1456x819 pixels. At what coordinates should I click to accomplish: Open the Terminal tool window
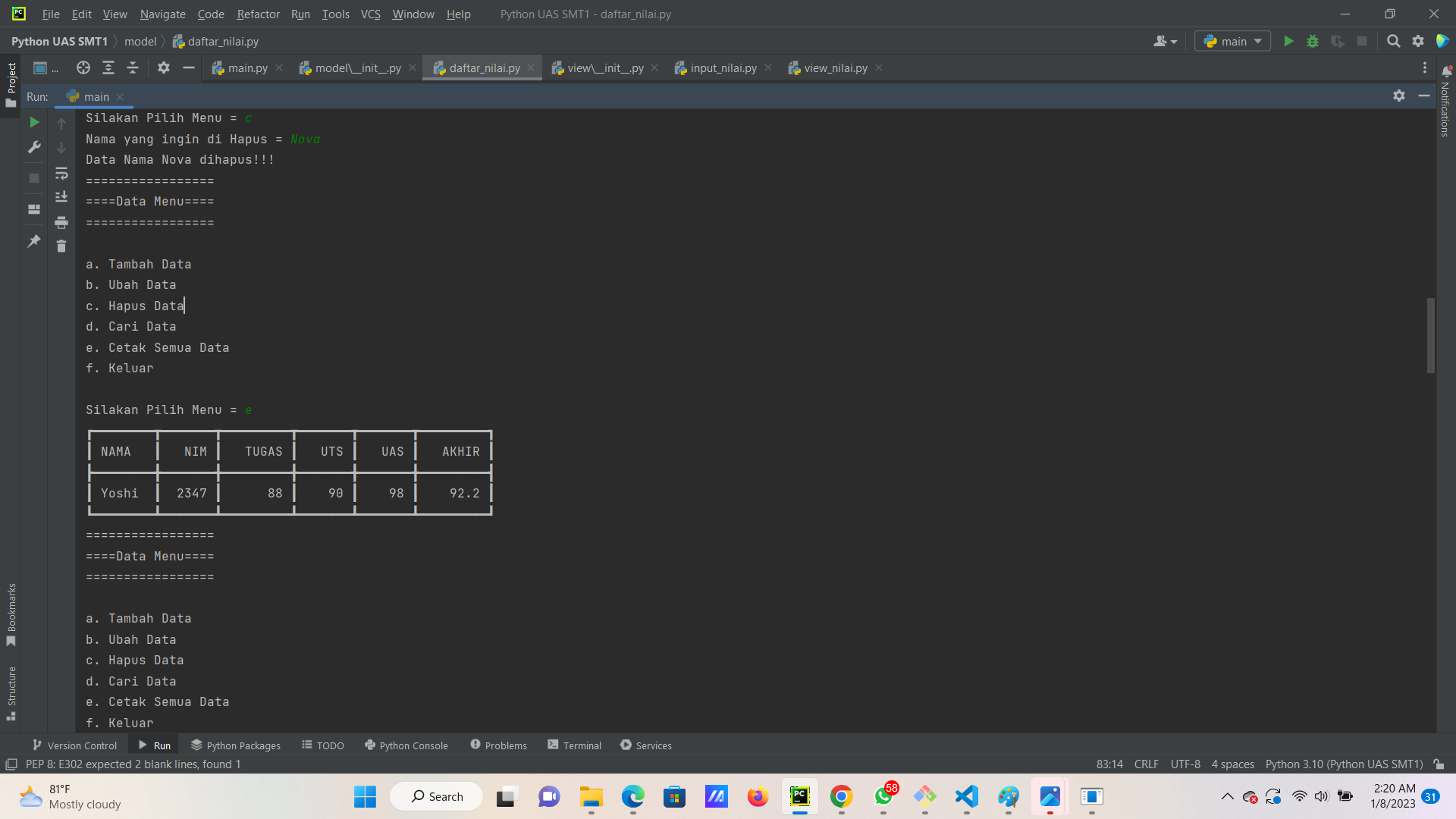574,745
